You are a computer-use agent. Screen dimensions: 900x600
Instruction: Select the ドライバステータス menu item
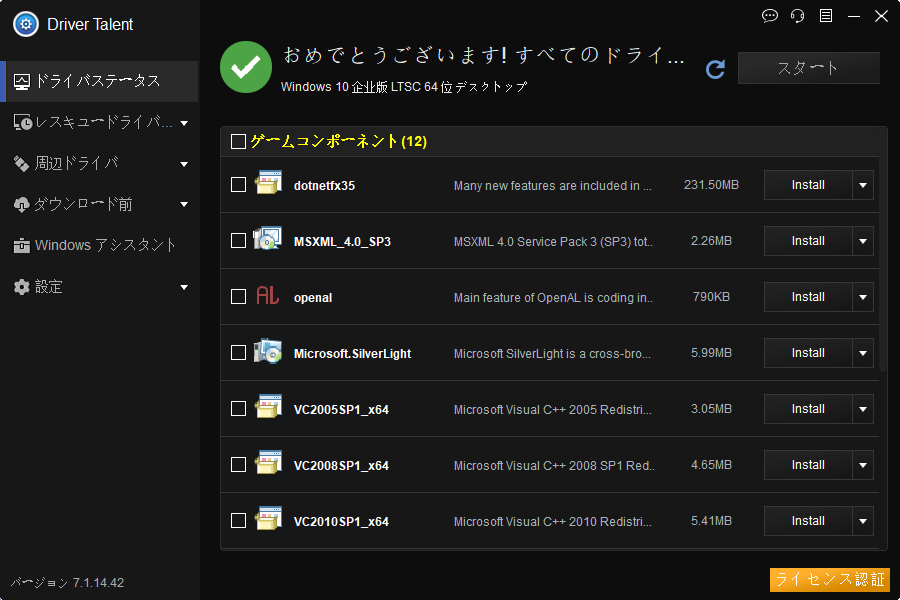point(99,82)
